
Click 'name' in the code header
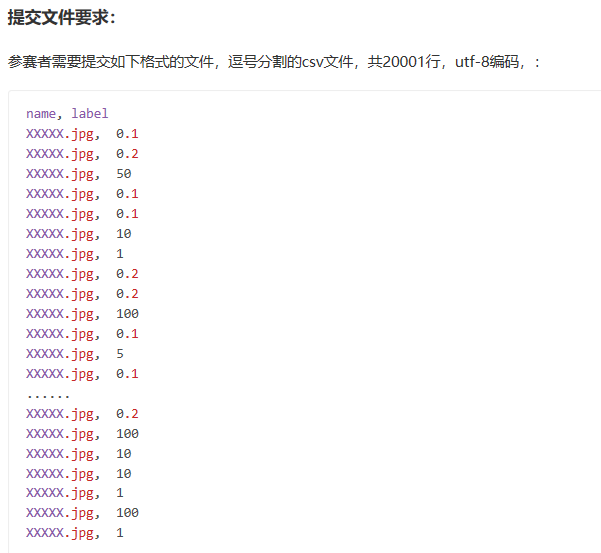pos(41,114)
